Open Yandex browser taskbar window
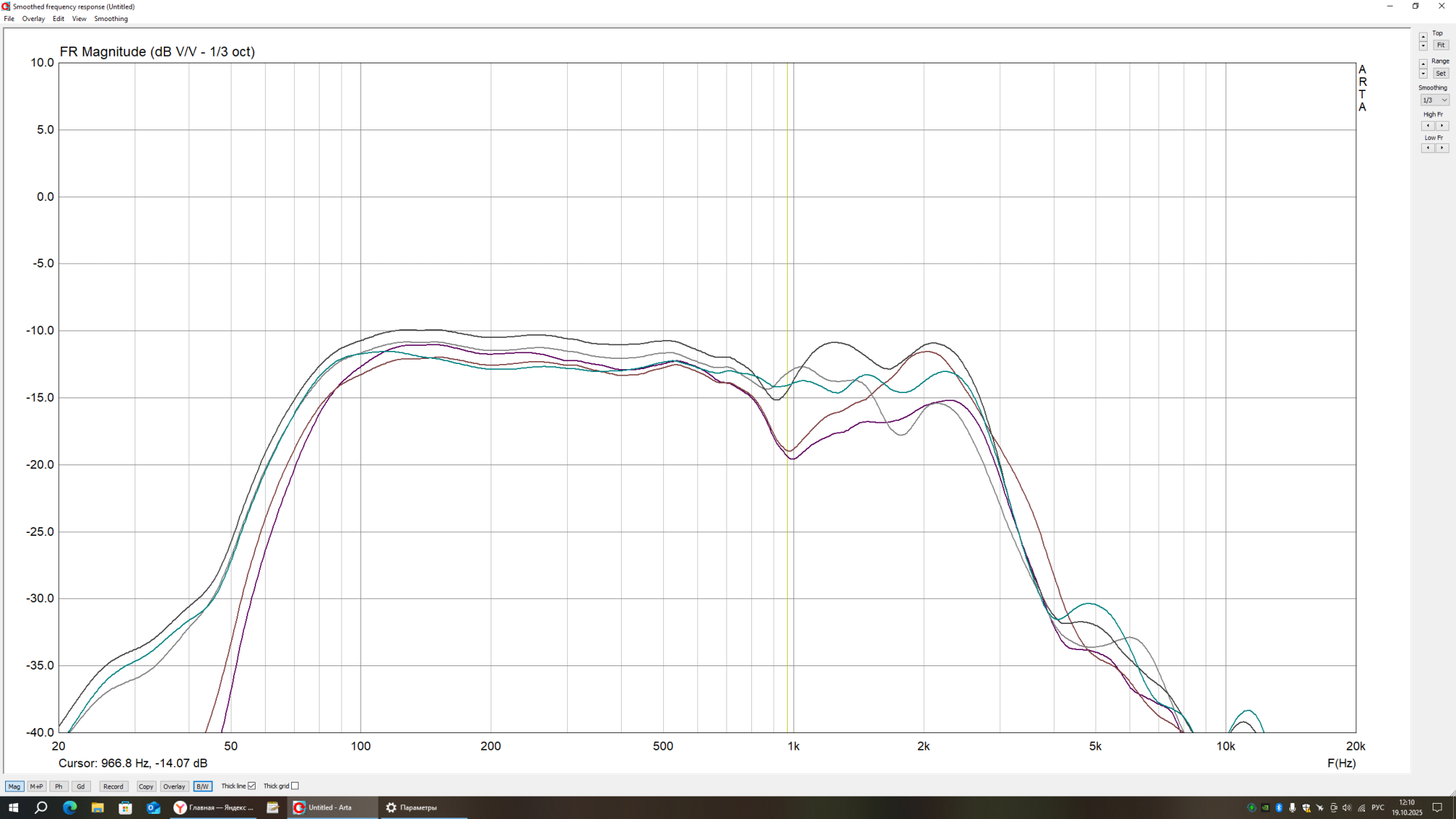This screenshot has width=1456, height=819. (213, 807)
